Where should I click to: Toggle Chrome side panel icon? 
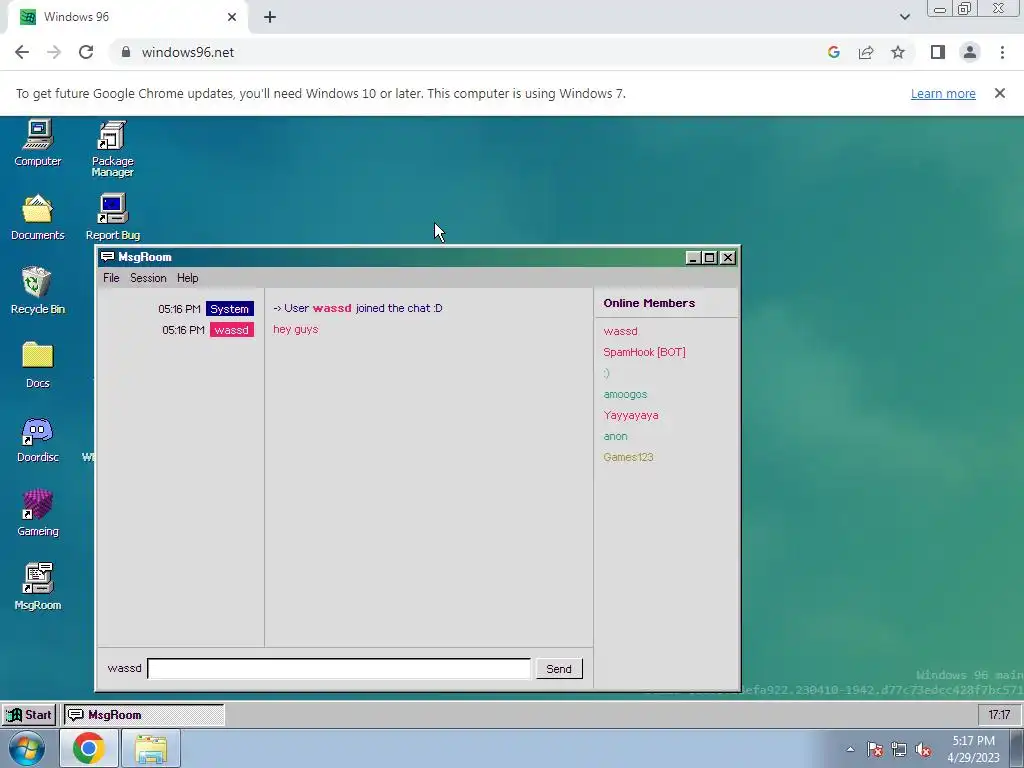(x=938, y=52)
